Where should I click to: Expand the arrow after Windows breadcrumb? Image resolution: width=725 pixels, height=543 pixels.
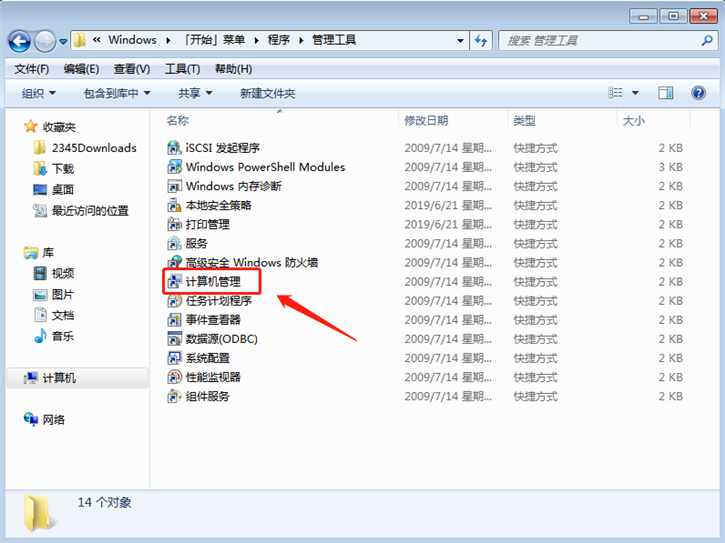click(x=168, y=41)
